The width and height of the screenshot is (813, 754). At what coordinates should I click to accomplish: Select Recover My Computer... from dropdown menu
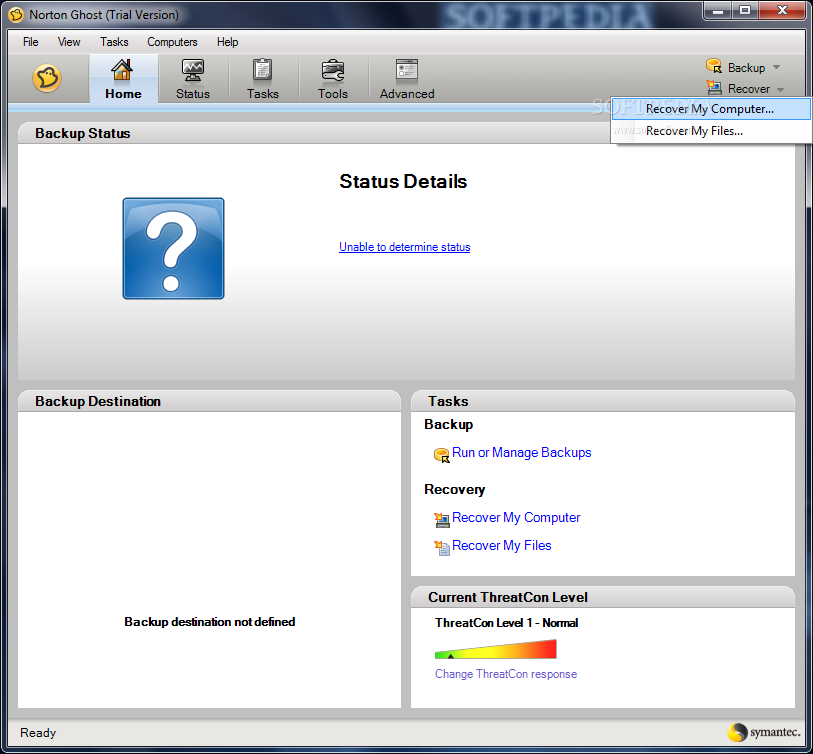coord(711,109)
